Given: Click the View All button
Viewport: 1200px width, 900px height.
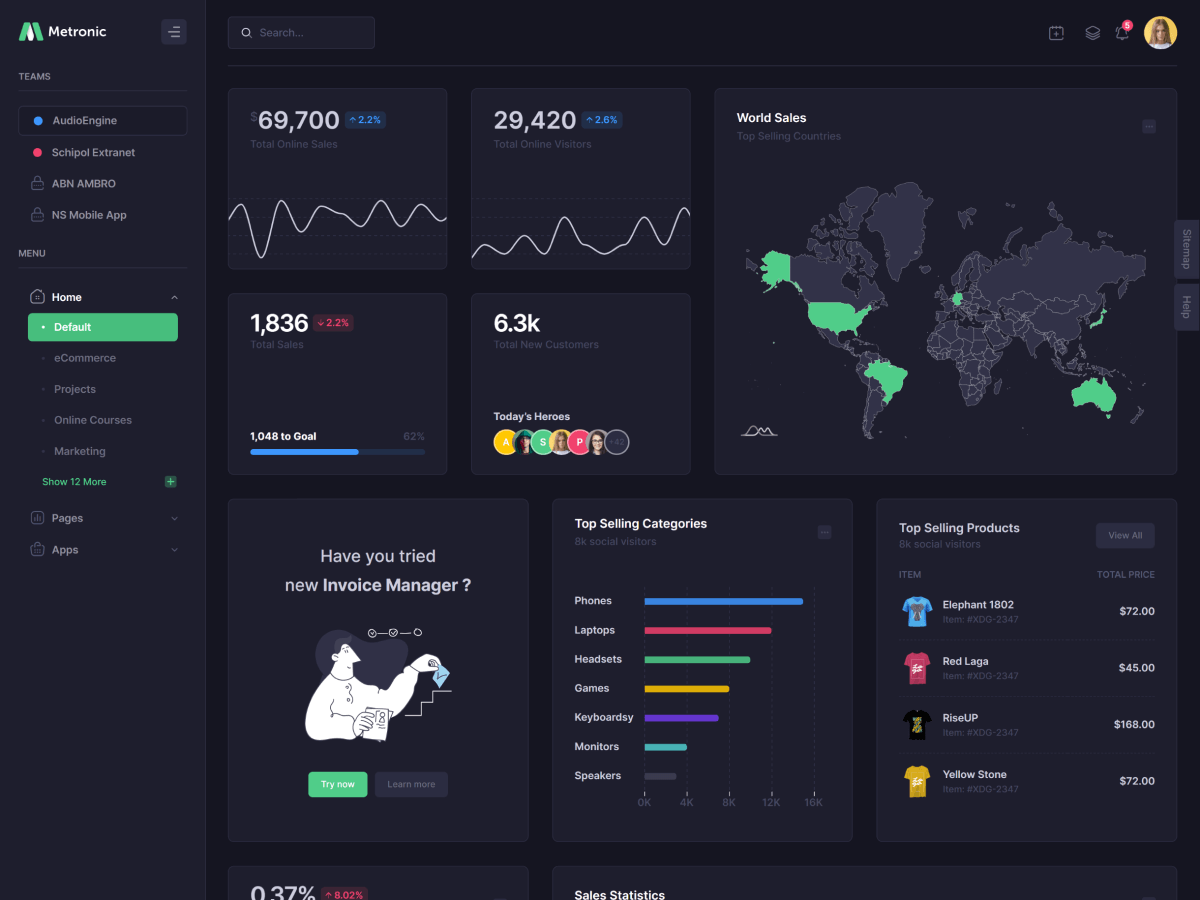Looking at the screenshot, I should 1124,535.
